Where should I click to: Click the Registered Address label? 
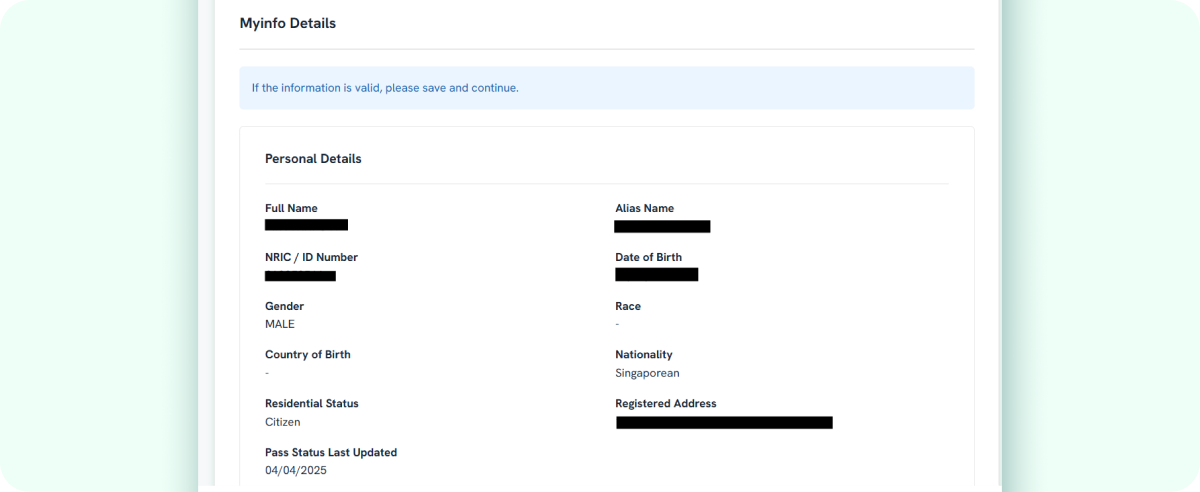point(666,403)
